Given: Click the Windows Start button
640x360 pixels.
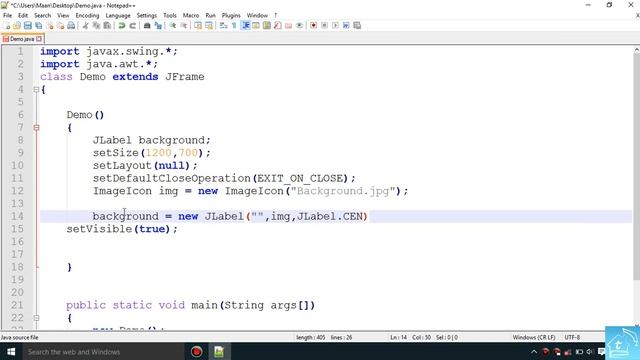Looking at the screenshot, I should point(11,351).
